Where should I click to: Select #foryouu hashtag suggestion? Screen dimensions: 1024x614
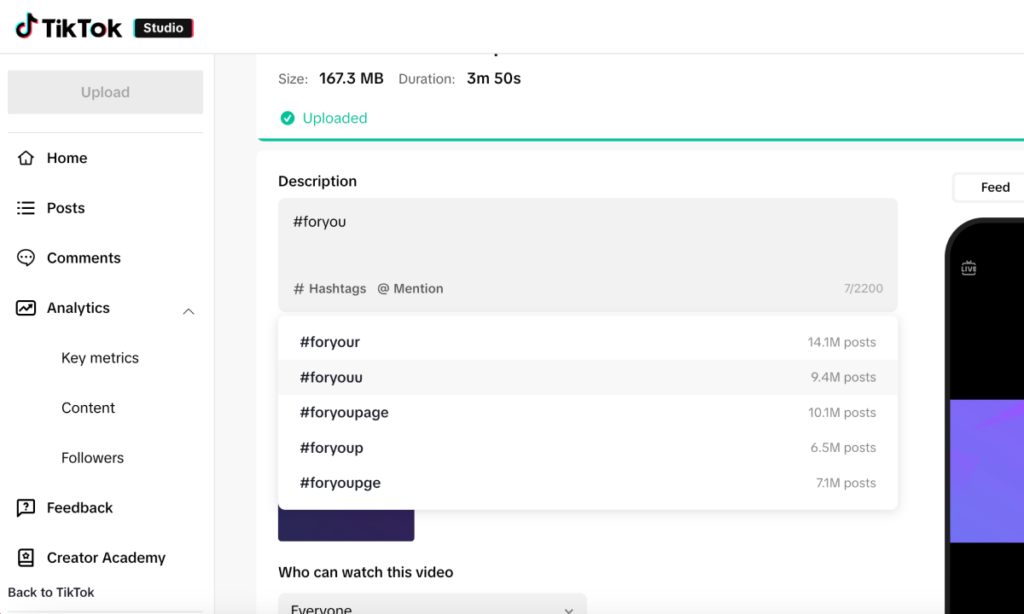588,378
